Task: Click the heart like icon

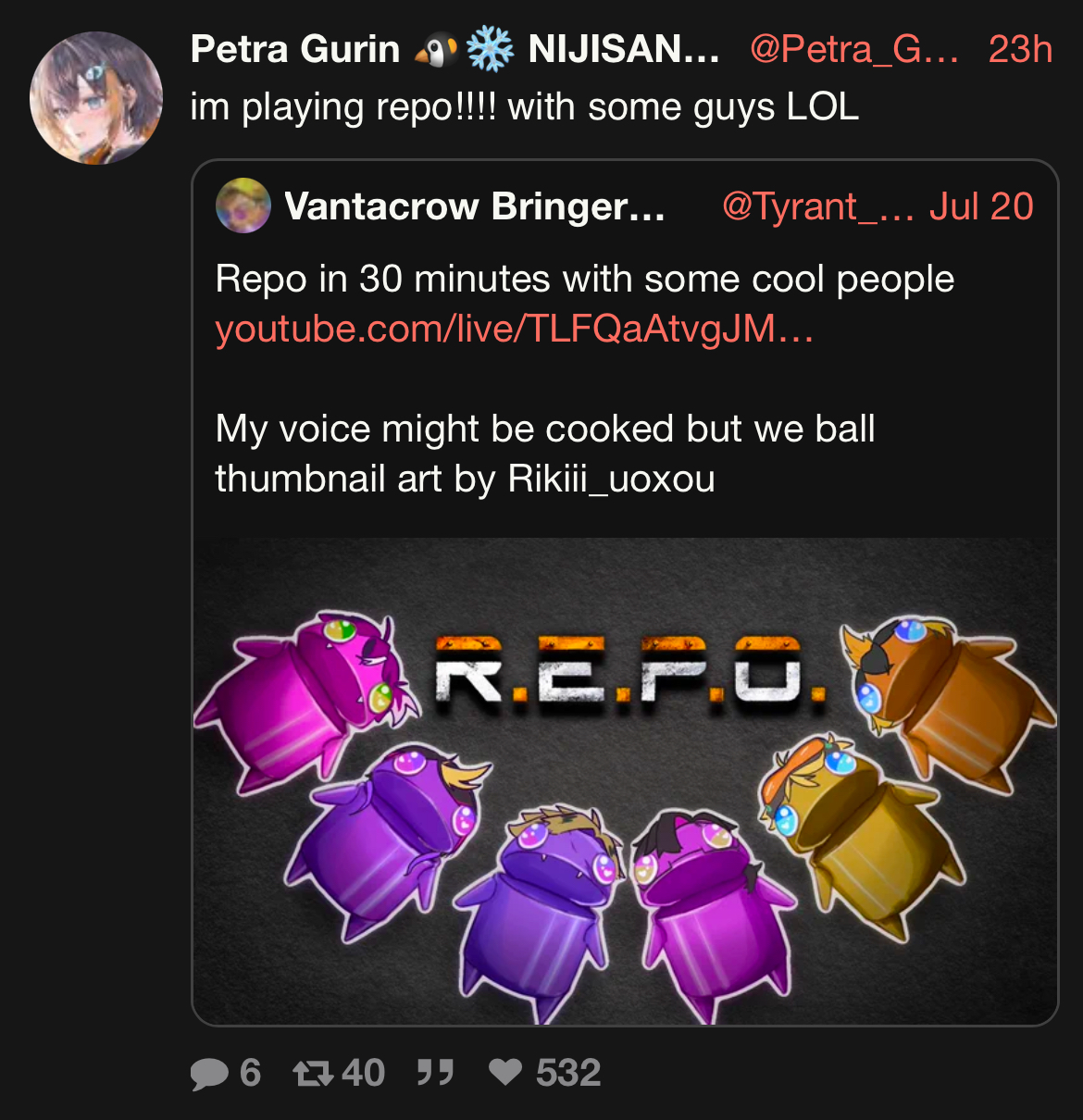Action: [x=505, y=1073]
